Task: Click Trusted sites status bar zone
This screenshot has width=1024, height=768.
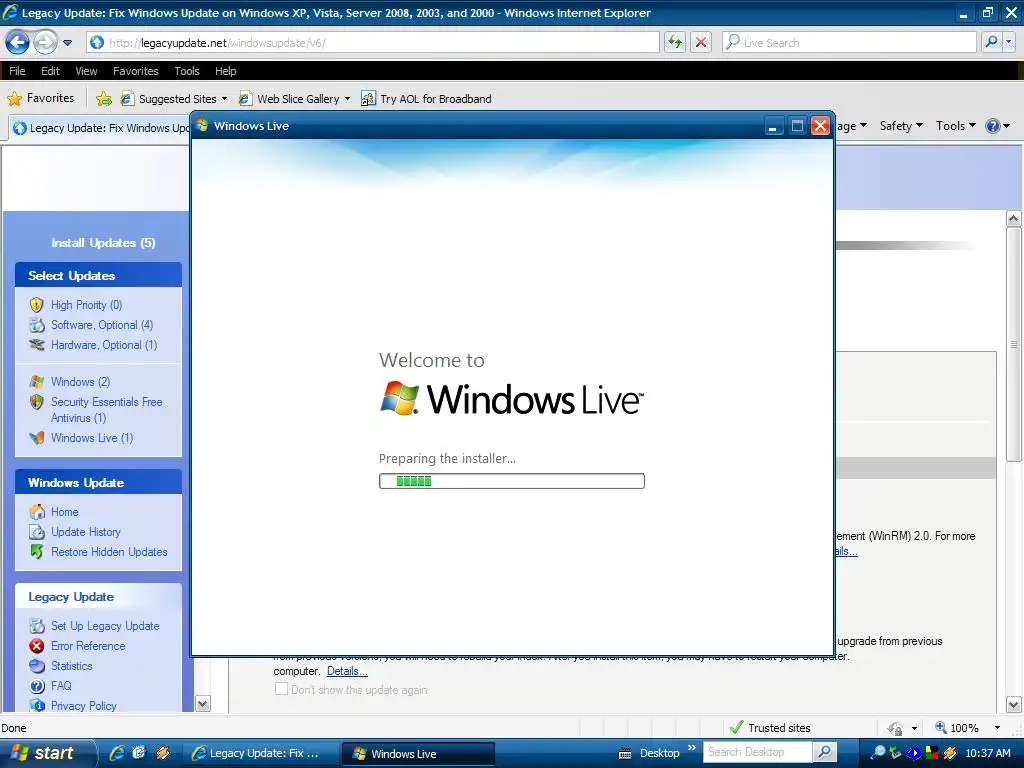Action: (770, 728)
